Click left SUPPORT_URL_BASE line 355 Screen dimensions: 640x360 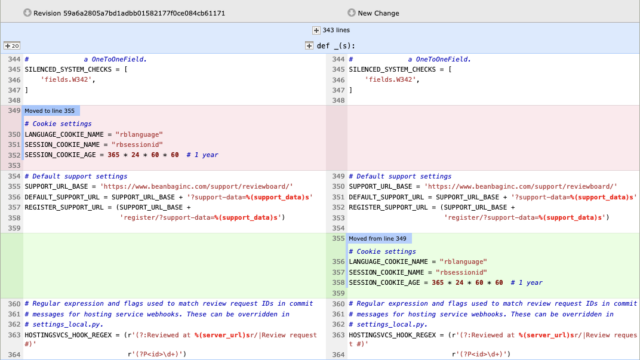[159, 187]
